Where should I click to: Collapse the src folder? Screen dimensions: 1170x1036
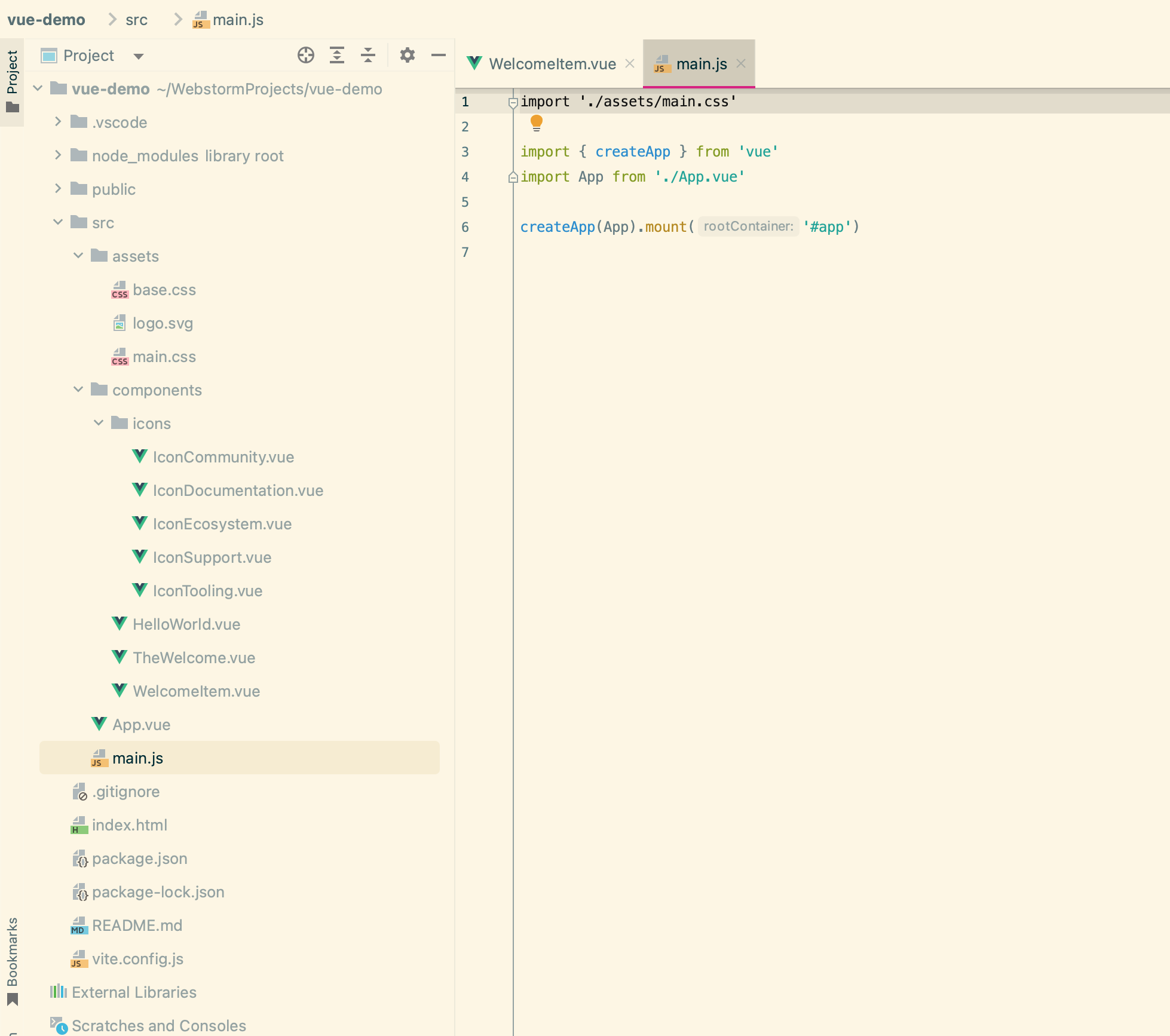(x=58, y=222)
